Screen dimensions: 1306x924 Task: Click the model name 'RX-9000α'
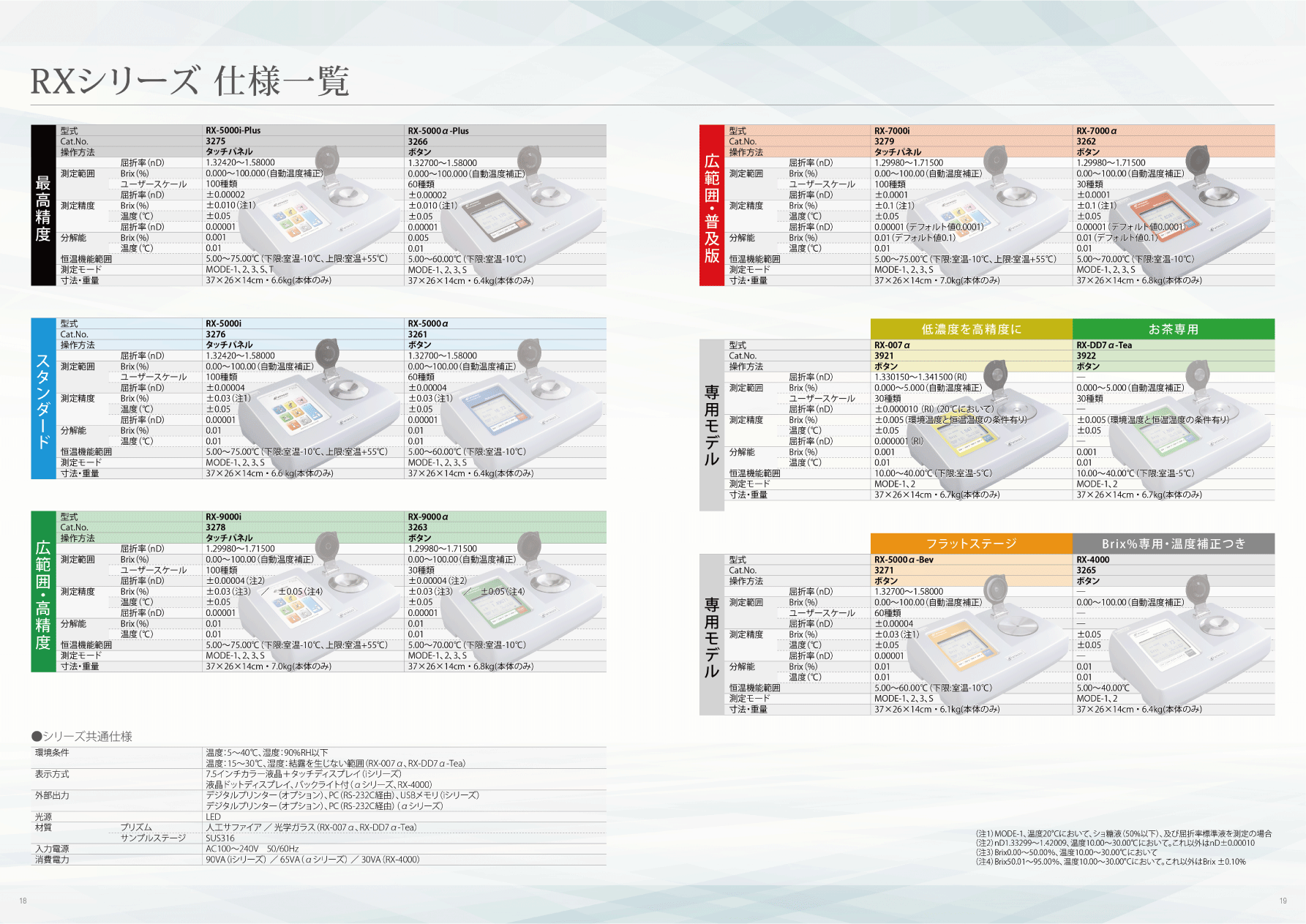[x=428, y=517]
